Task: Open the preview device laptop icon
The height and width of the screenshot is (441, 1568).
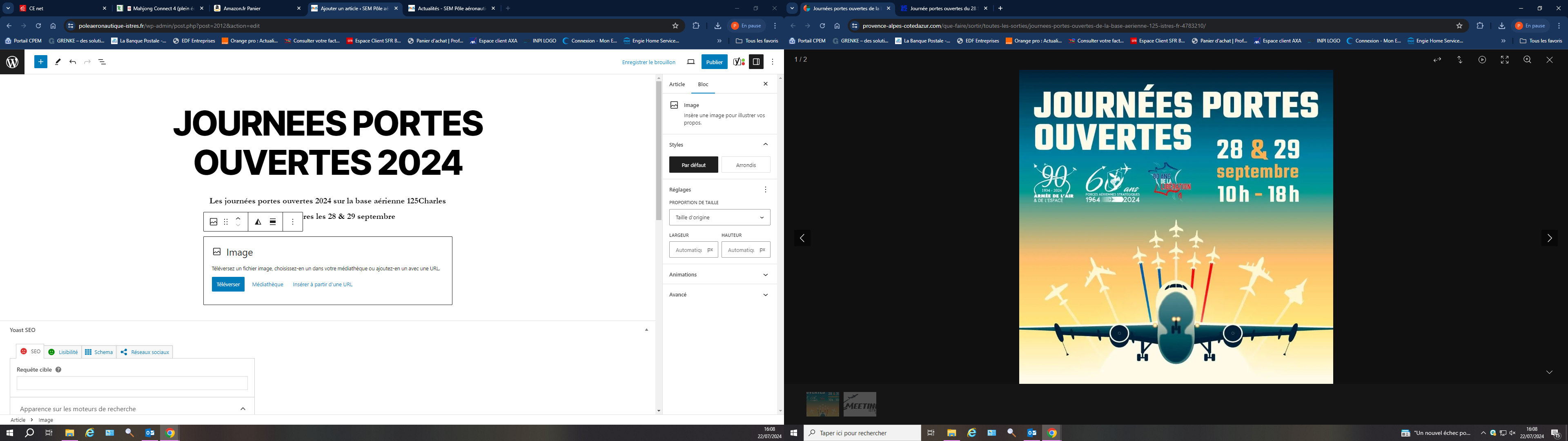Action: [x=691, y=62]
